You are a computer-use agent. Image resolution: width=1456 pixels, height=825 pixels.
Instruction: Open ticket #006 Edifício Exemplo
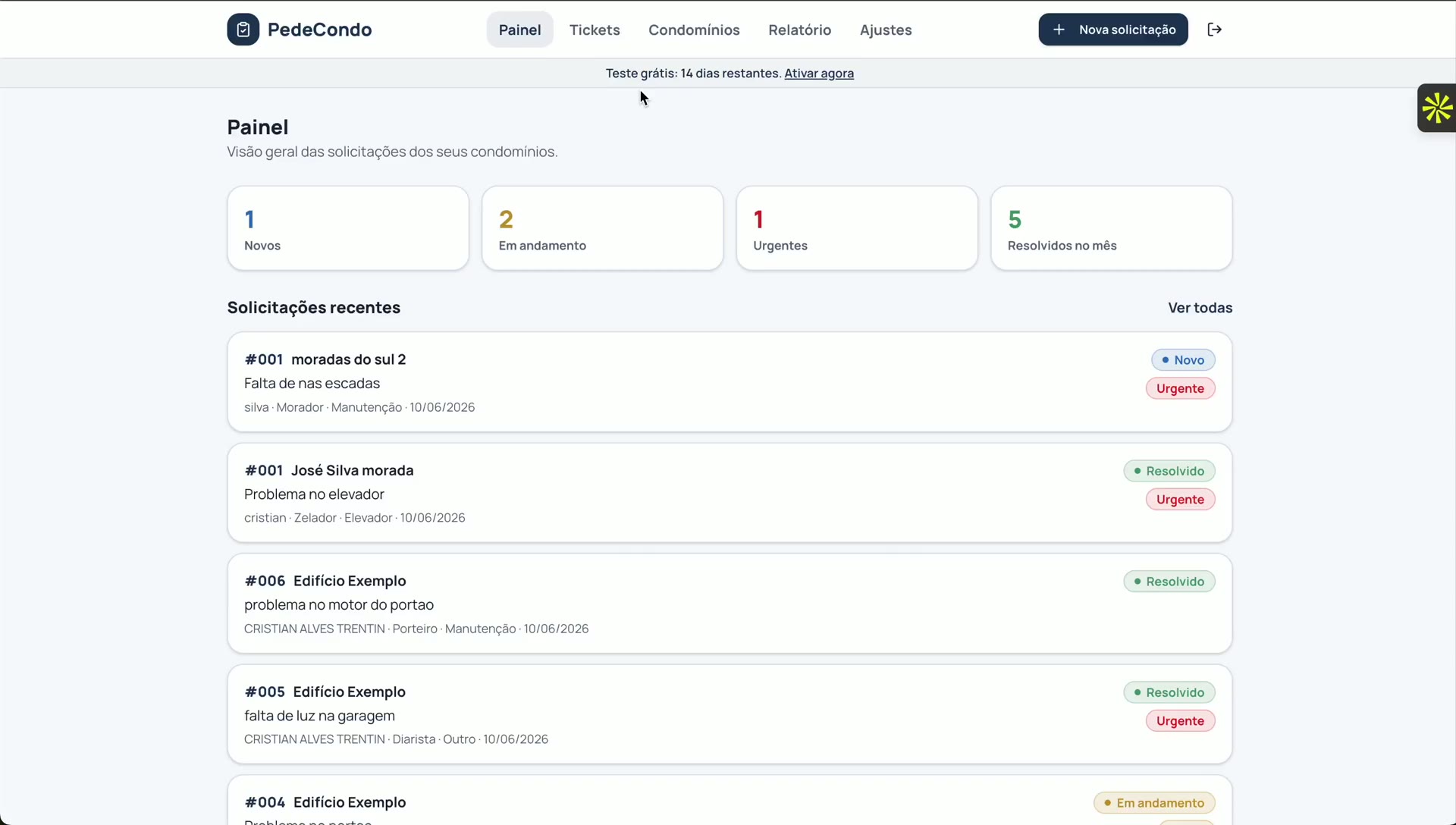(x=730, y=604)
